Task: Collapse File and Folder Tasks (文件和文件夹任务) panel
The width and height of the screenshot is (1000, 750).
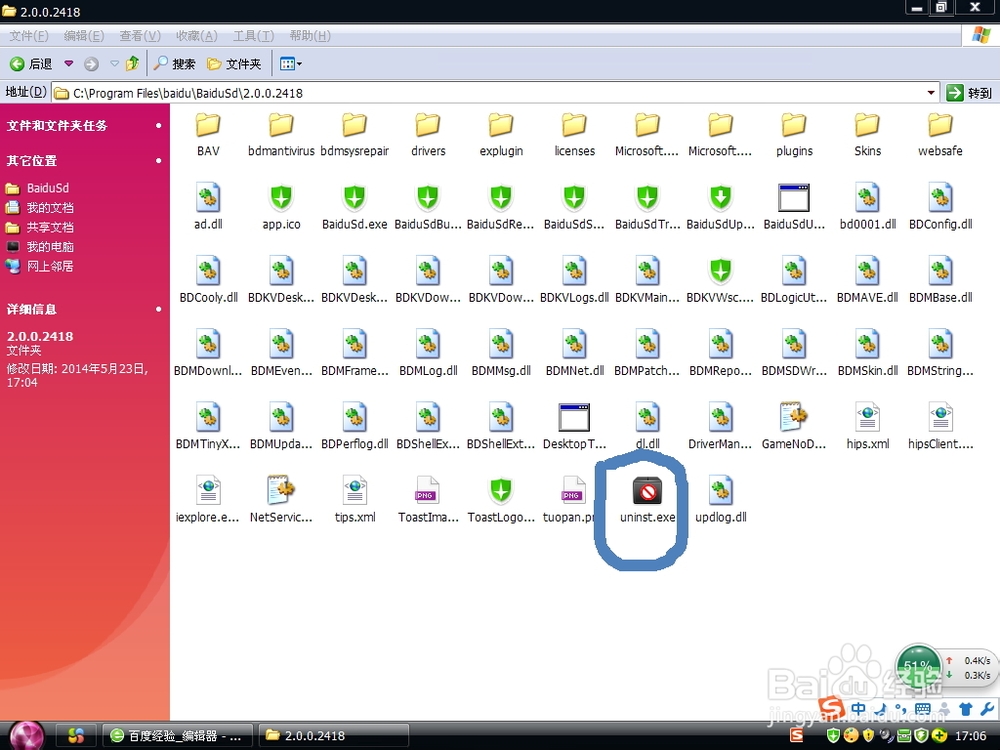Action: click(x=158, y=126)
